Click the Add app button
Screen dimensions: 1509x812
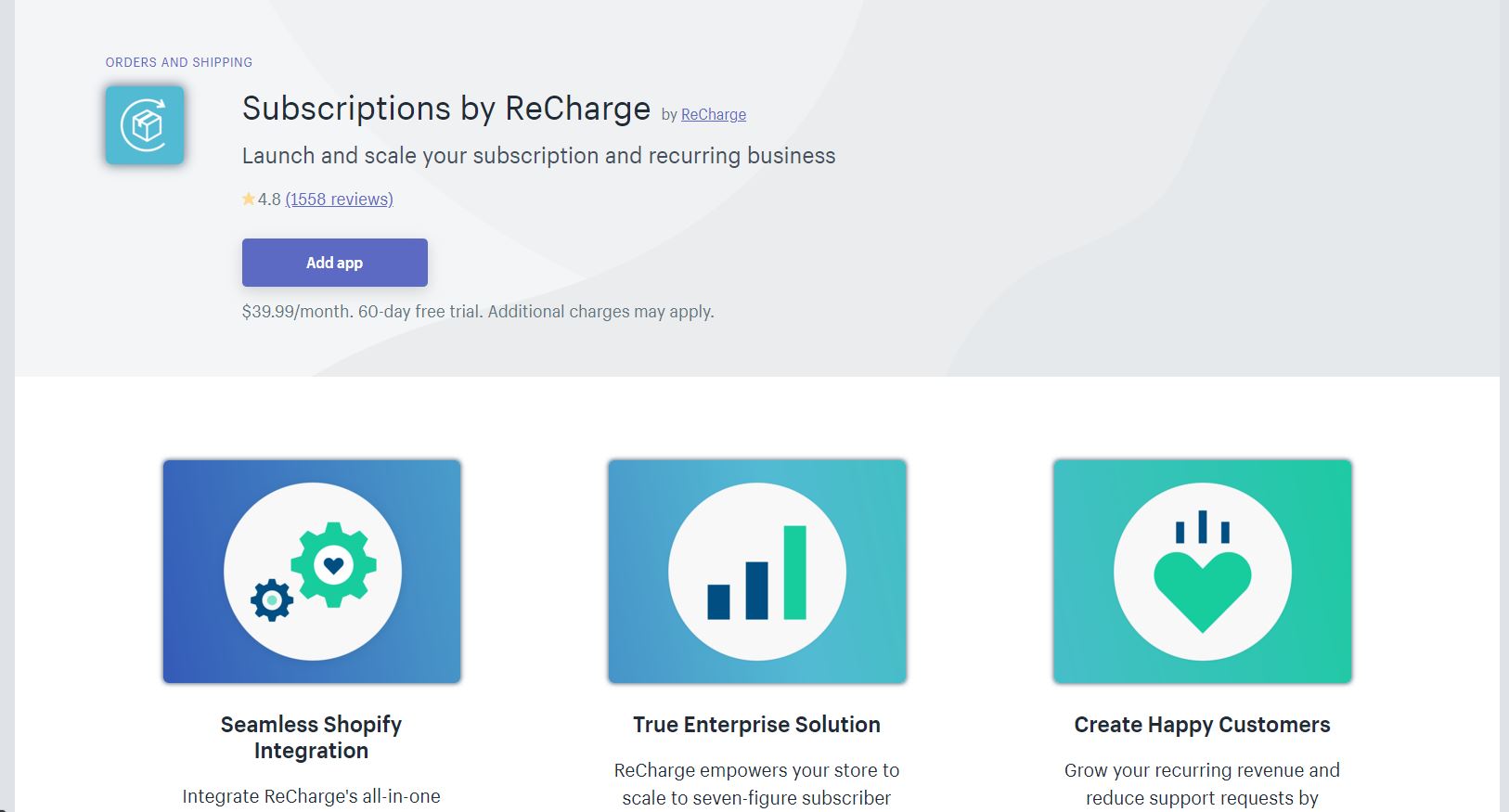335,263
